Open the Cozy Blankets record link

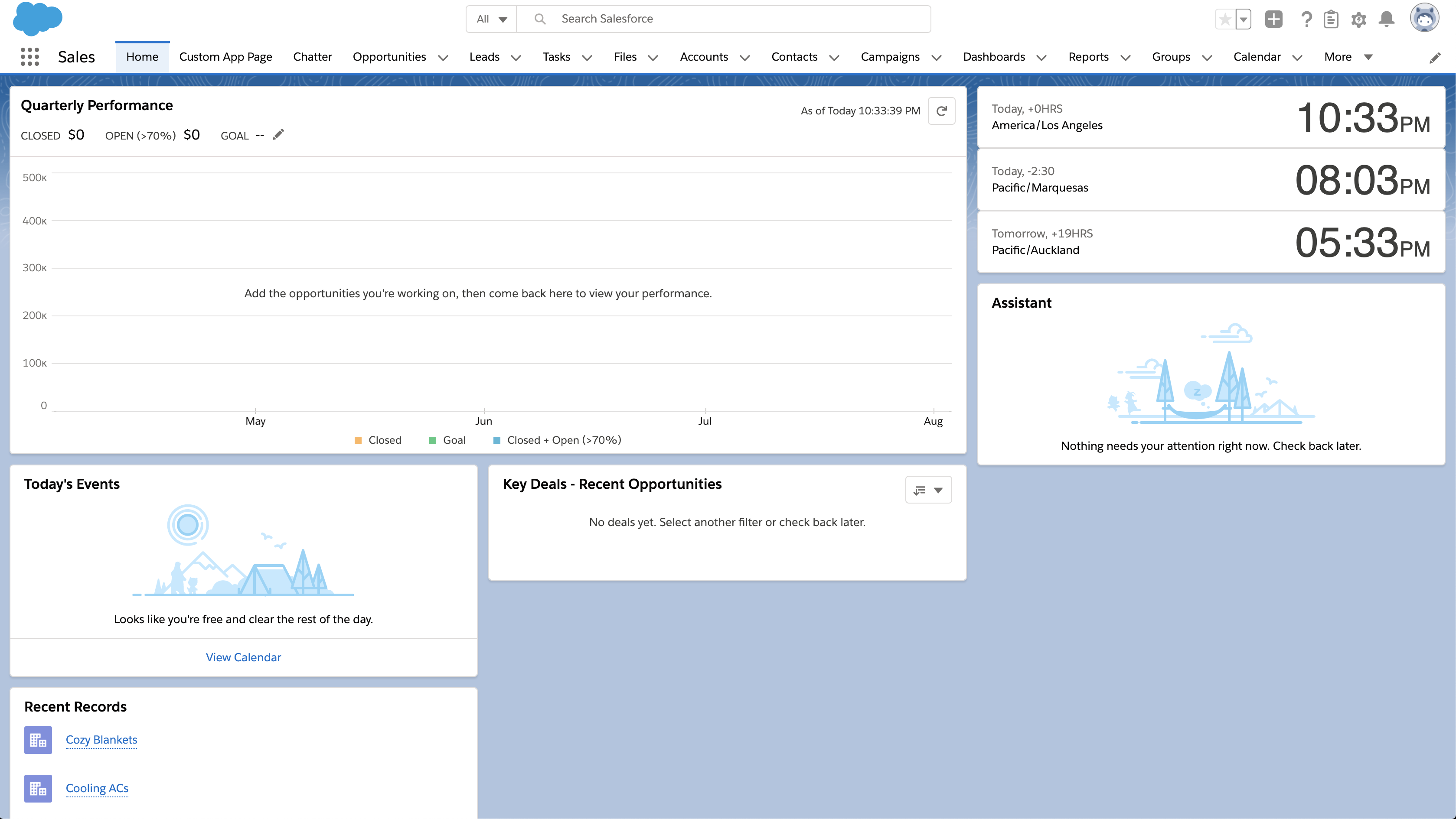[x=101, y=739]
